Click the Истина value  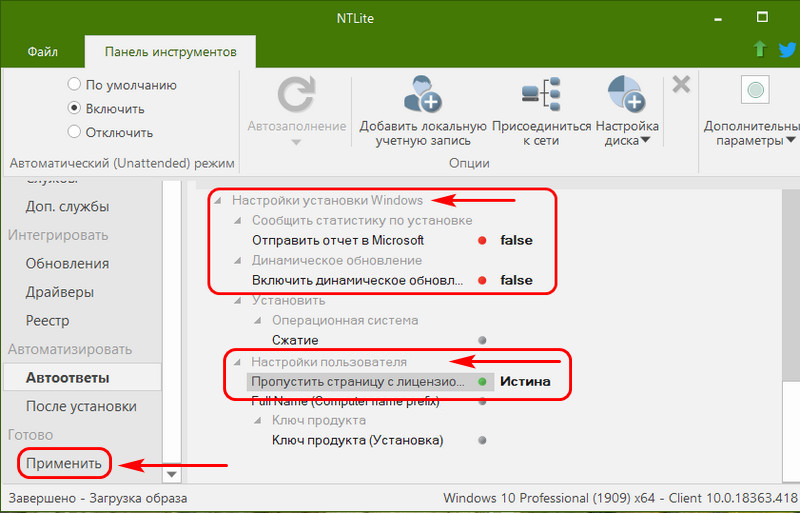(x=525, y=381)
